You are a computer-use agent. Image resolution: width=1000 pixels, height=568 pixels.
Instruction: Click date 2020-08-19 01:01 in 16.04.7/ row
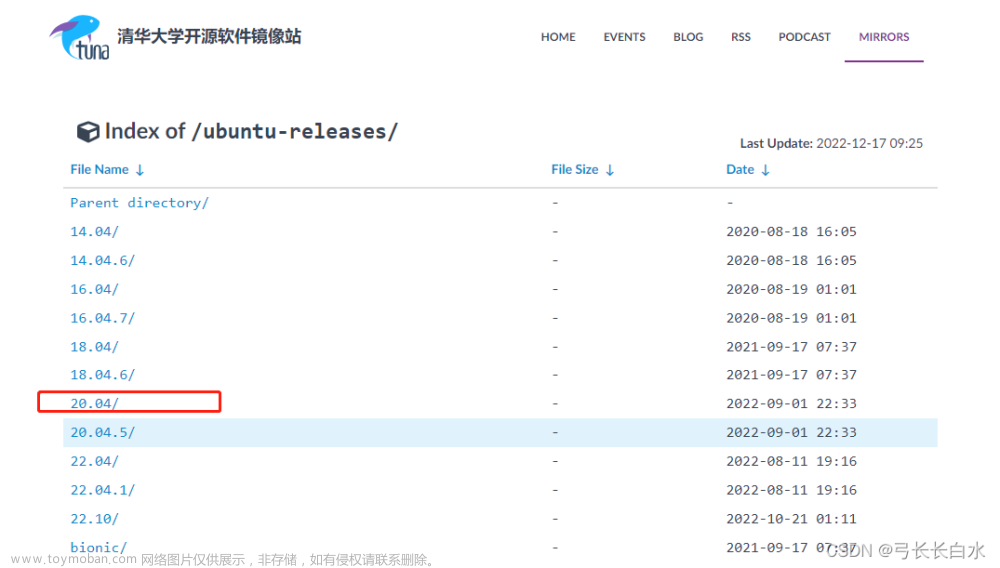pyautogui.click(x=791, y=317)
